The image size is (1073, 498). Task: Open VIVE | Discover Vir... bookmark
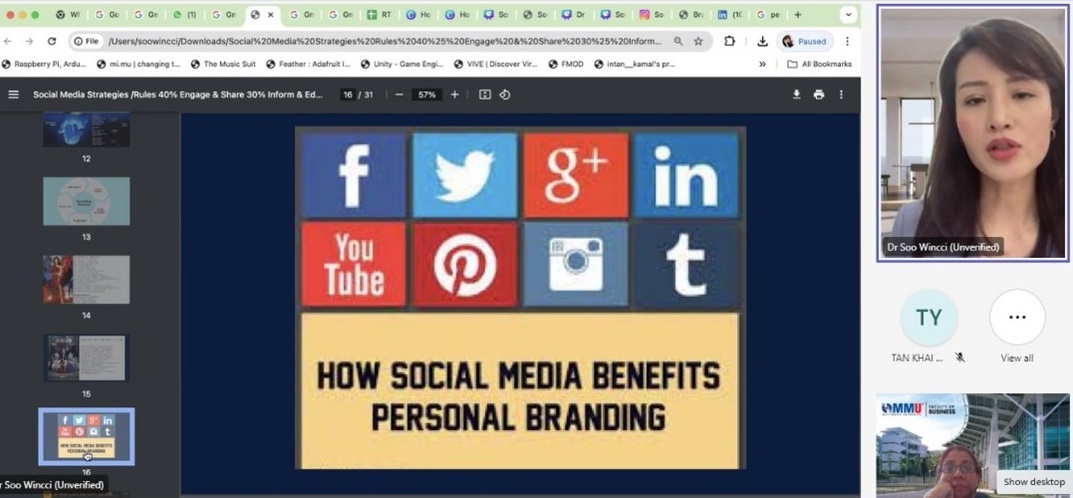pyautogui.click(x=496, y=64)
